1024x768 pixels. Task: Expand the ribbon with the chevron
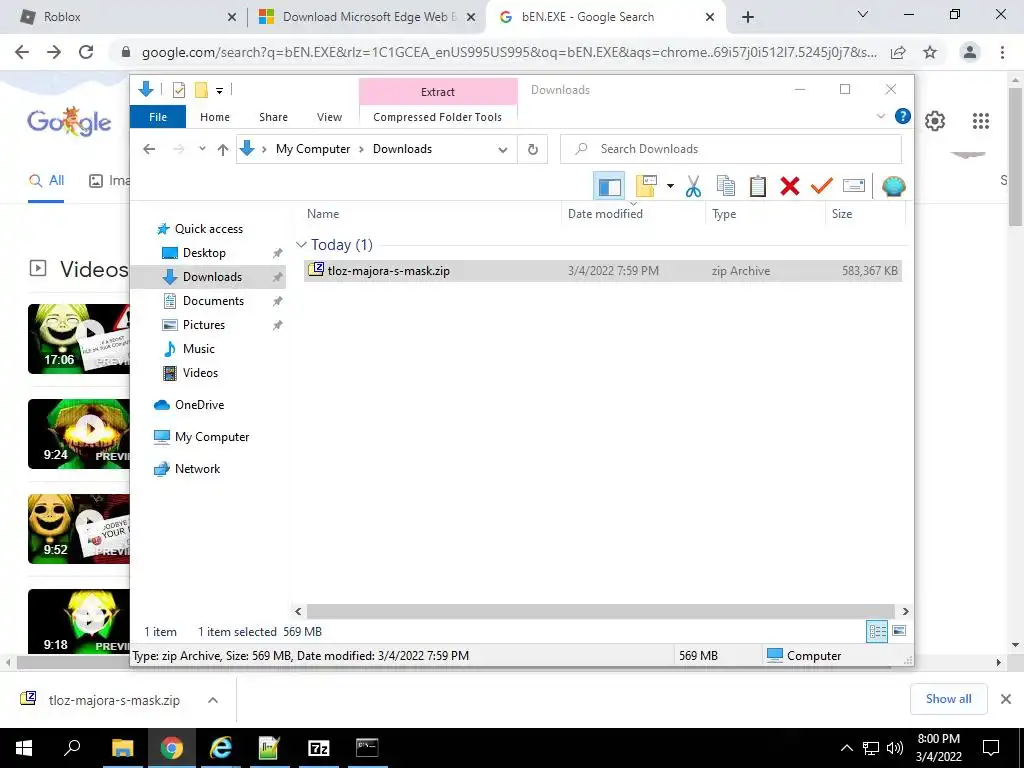[880, 116]
